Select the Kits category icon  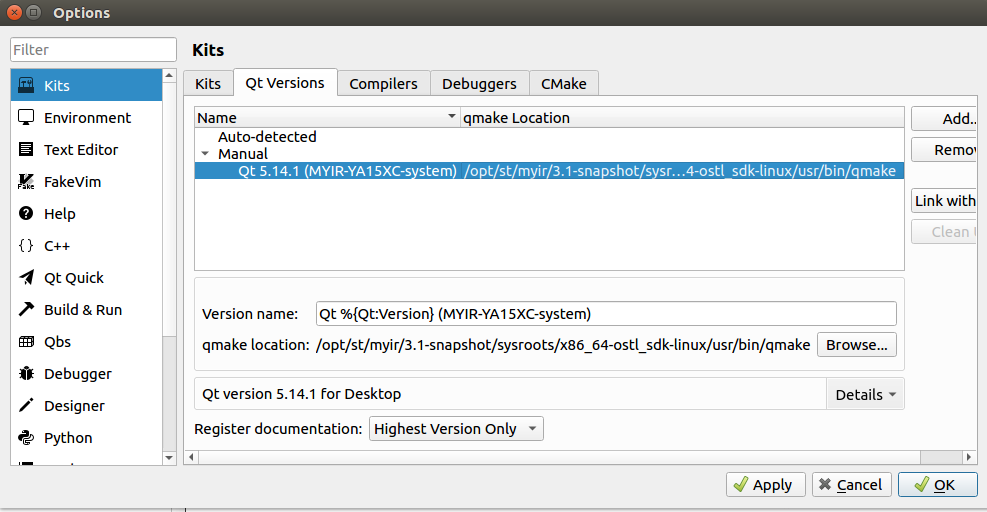(27, 86)
